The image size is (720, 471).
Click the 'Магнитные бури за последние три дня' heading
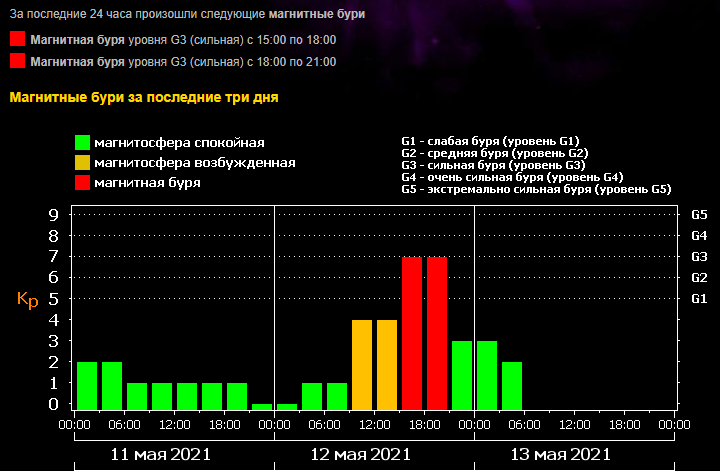pos(144,97)
